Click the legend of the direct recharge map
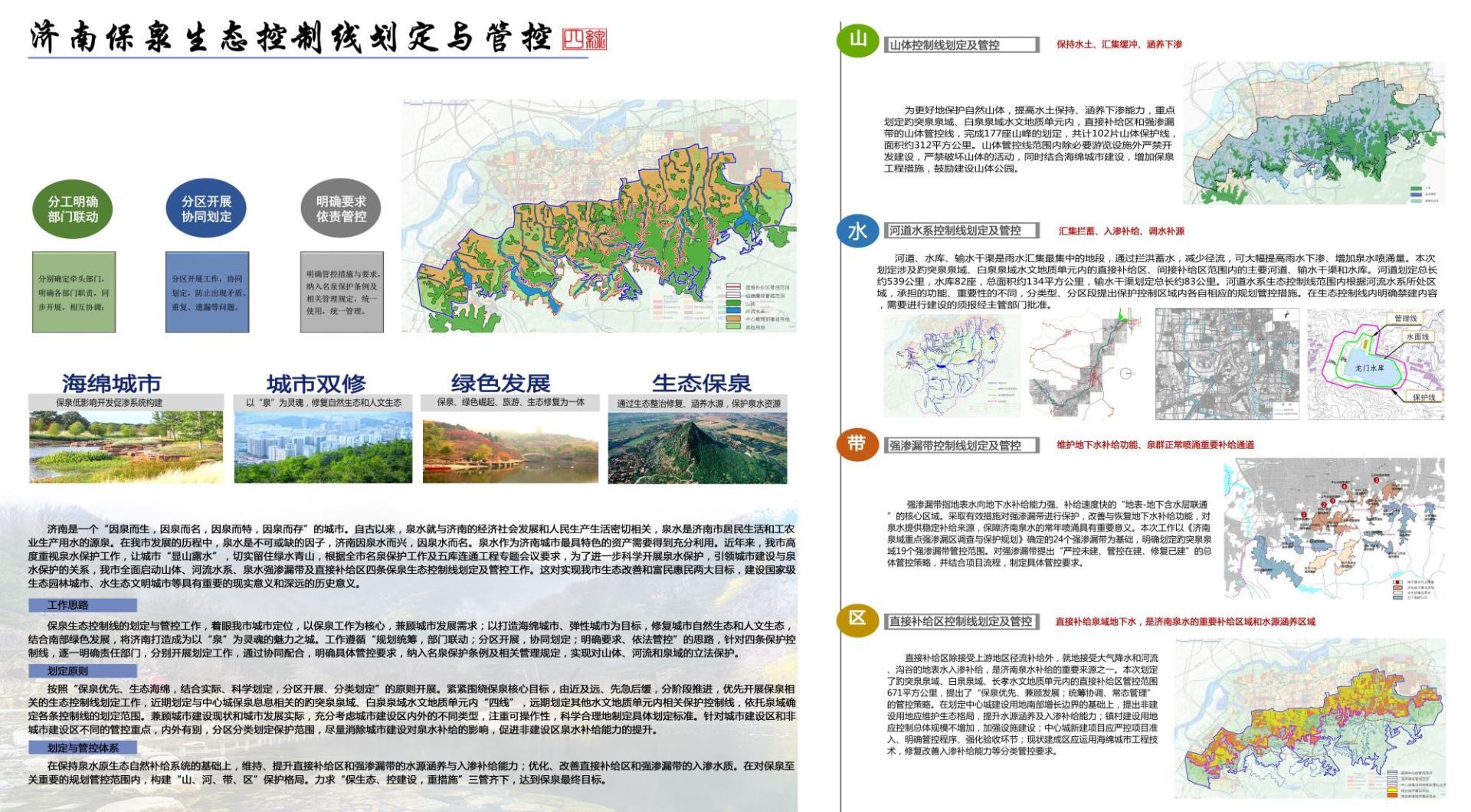The image size is (1471, 812). [1414, 784]
